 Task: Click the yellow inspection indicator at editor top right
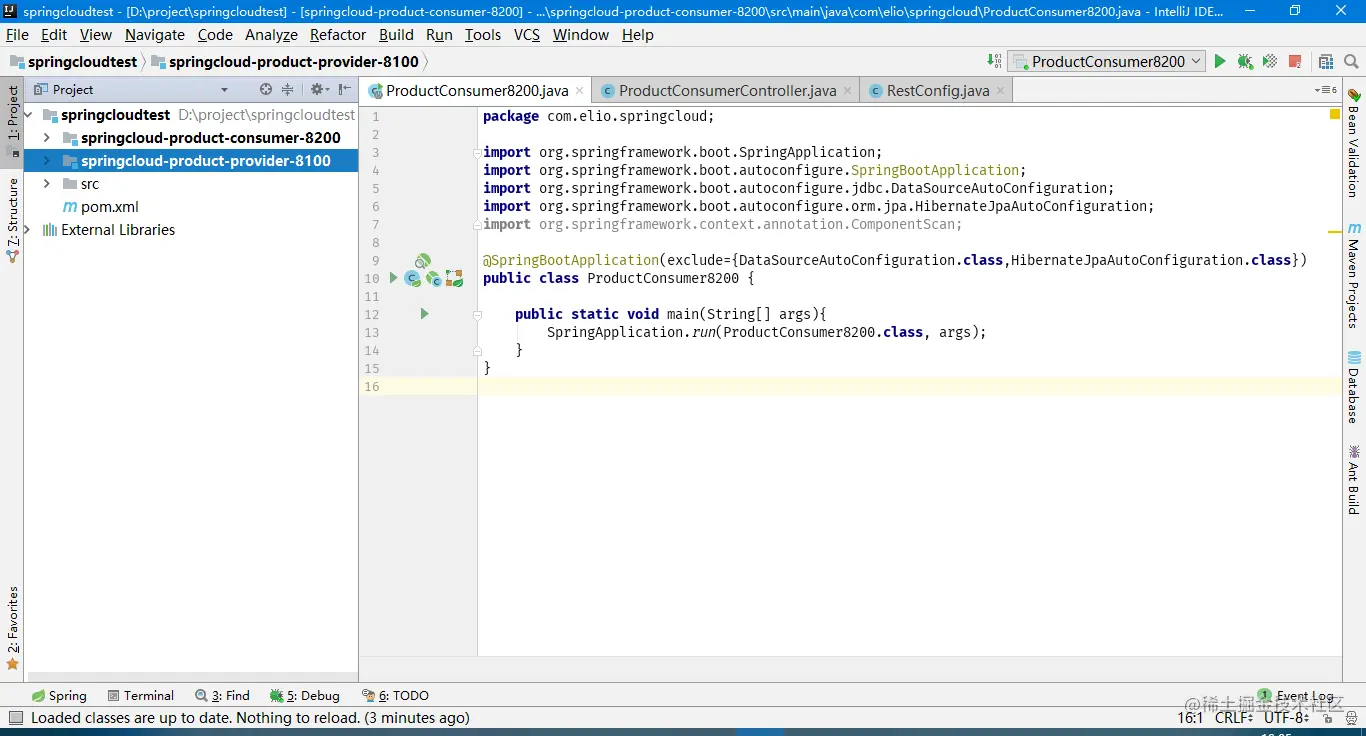pos(1335,115)
